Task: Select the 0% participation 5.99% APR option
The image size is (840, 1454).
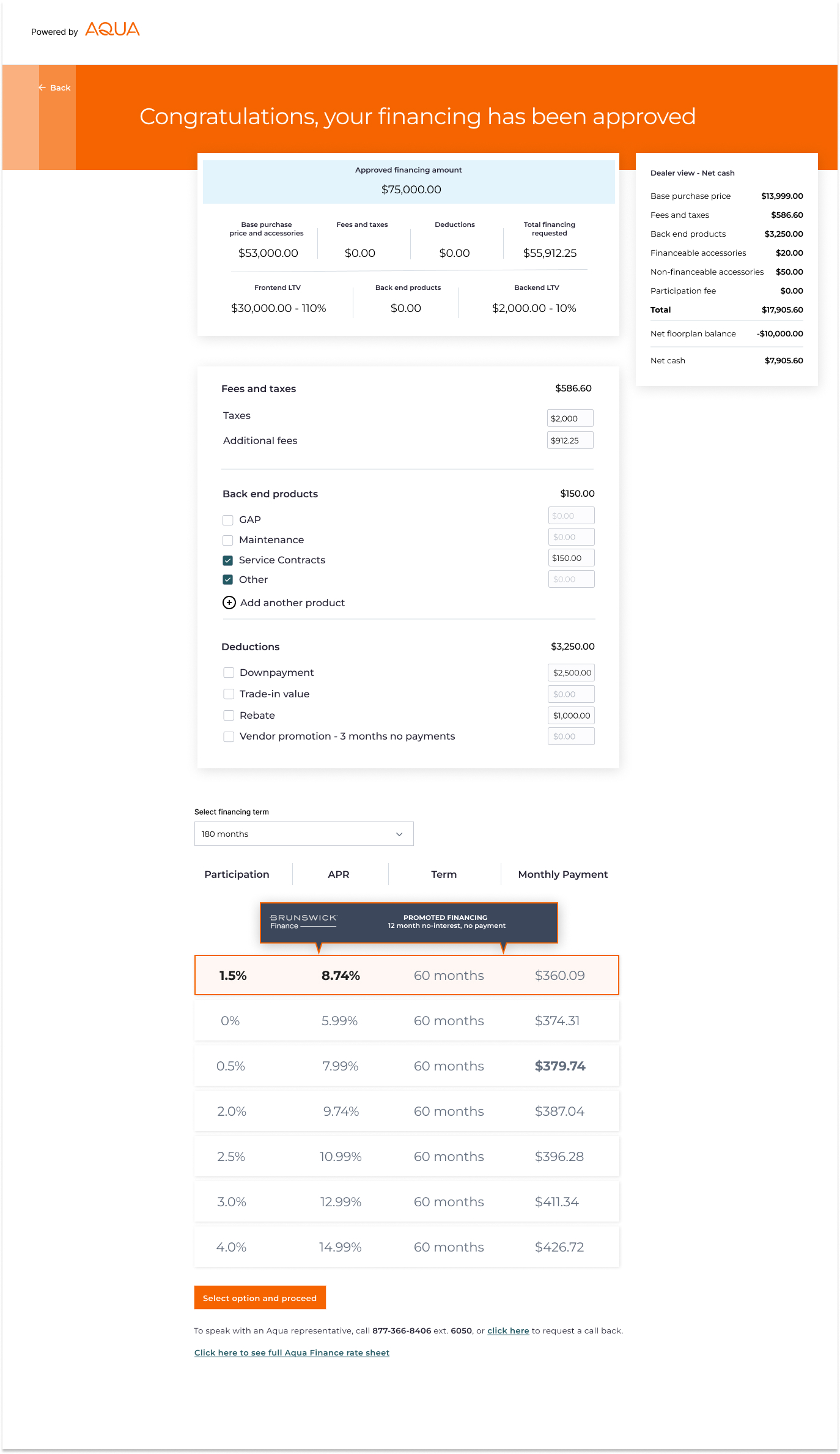Action: [x=407, y=1020]
